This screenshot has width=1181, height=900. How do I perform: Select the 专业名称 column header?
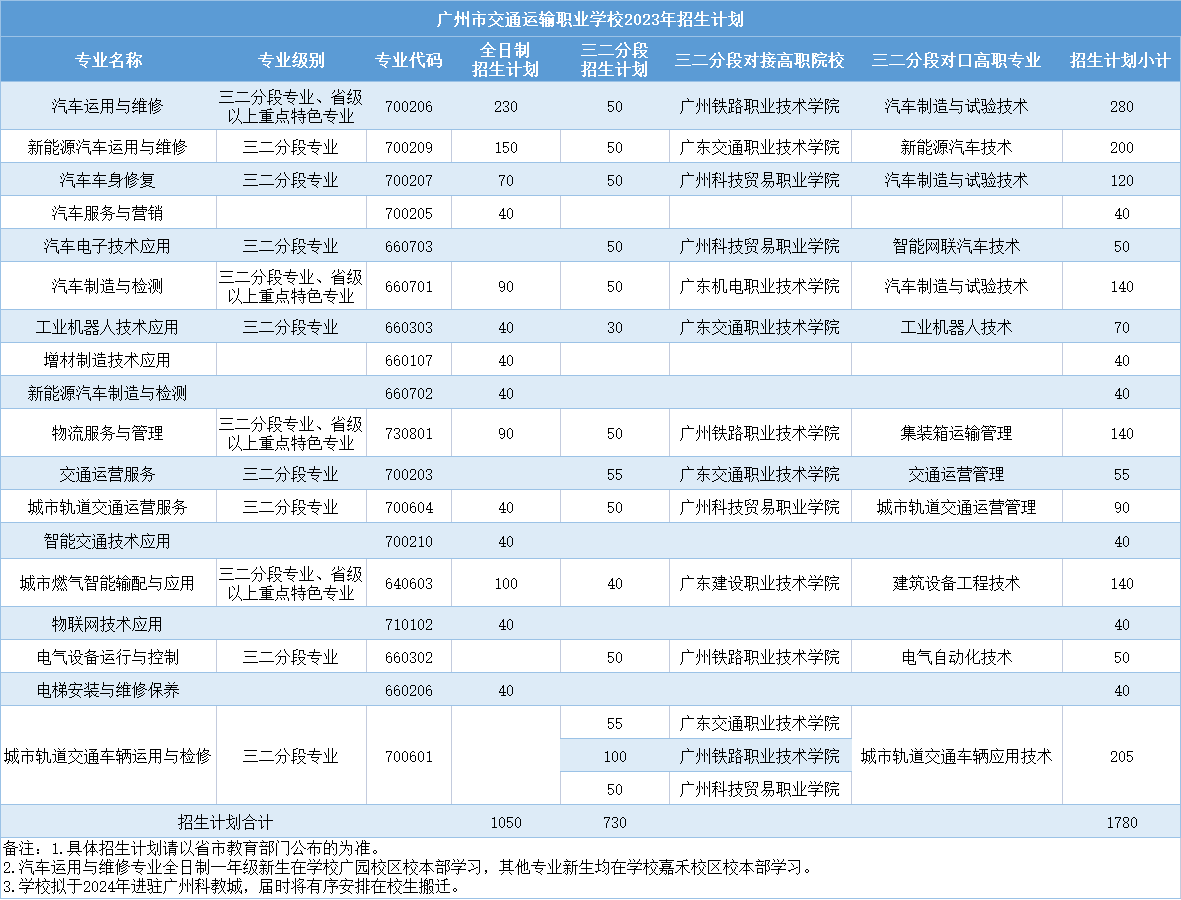[108, 60]
